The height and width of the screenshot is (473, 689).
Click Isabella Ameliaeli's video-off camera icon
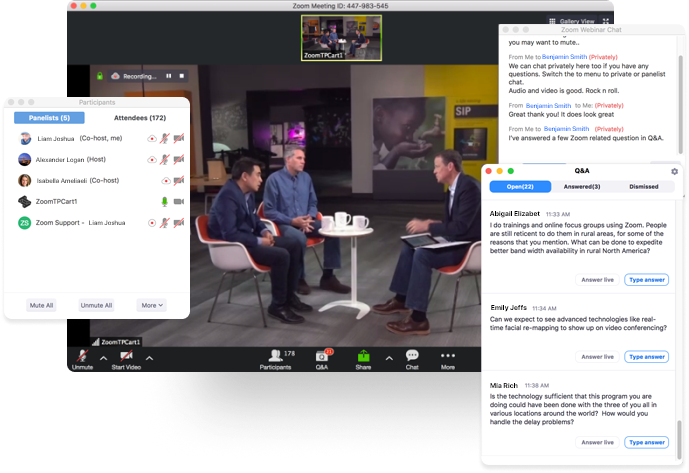[178, 180]
